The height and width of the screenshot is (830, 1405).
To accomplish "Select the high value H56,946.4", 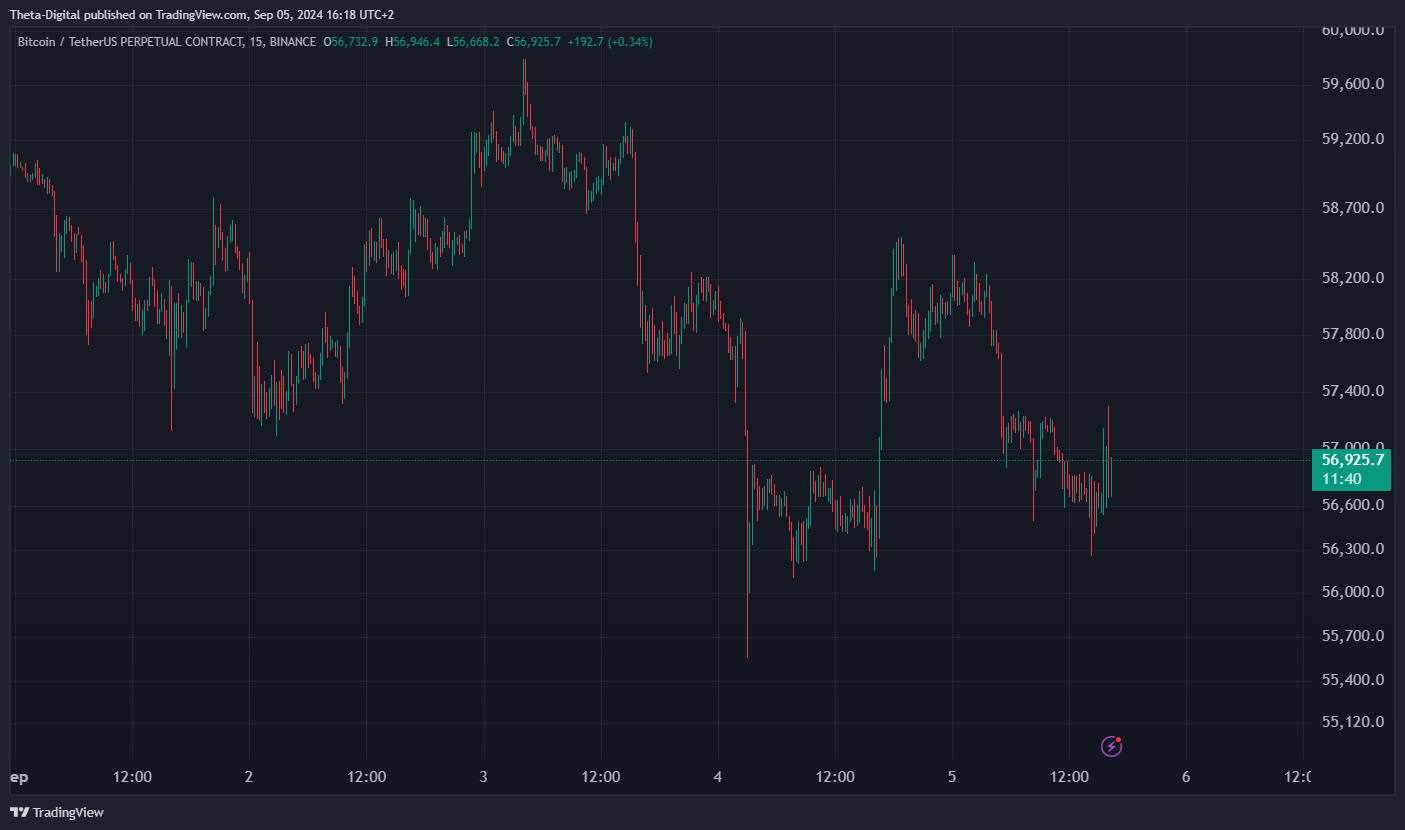I will pyautogui.click(x=413, y=42).
